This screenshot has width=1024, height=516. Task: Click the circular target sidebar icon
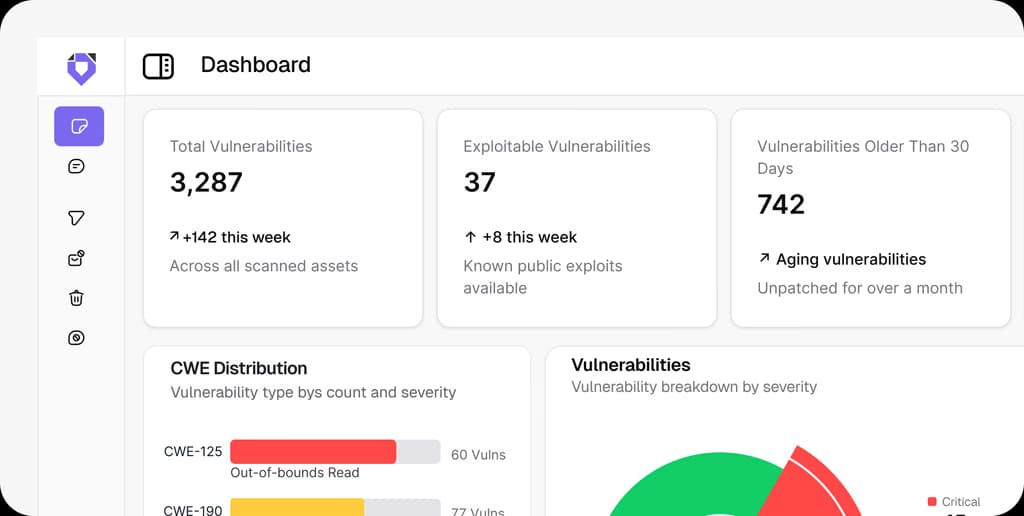77,338
